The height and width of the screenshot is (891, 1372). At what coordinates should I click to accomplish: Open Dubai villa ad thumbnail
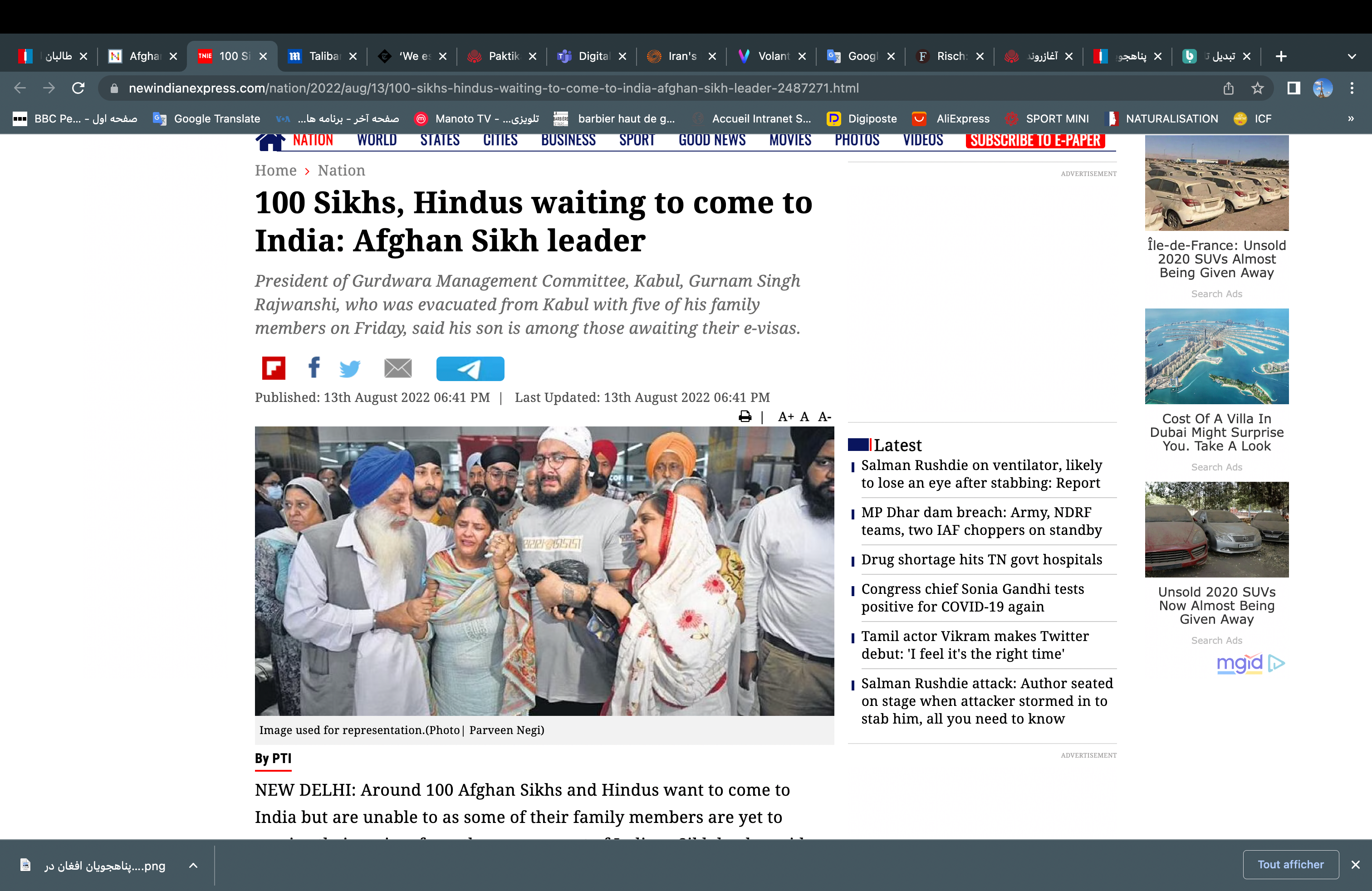coord(1216,356)
